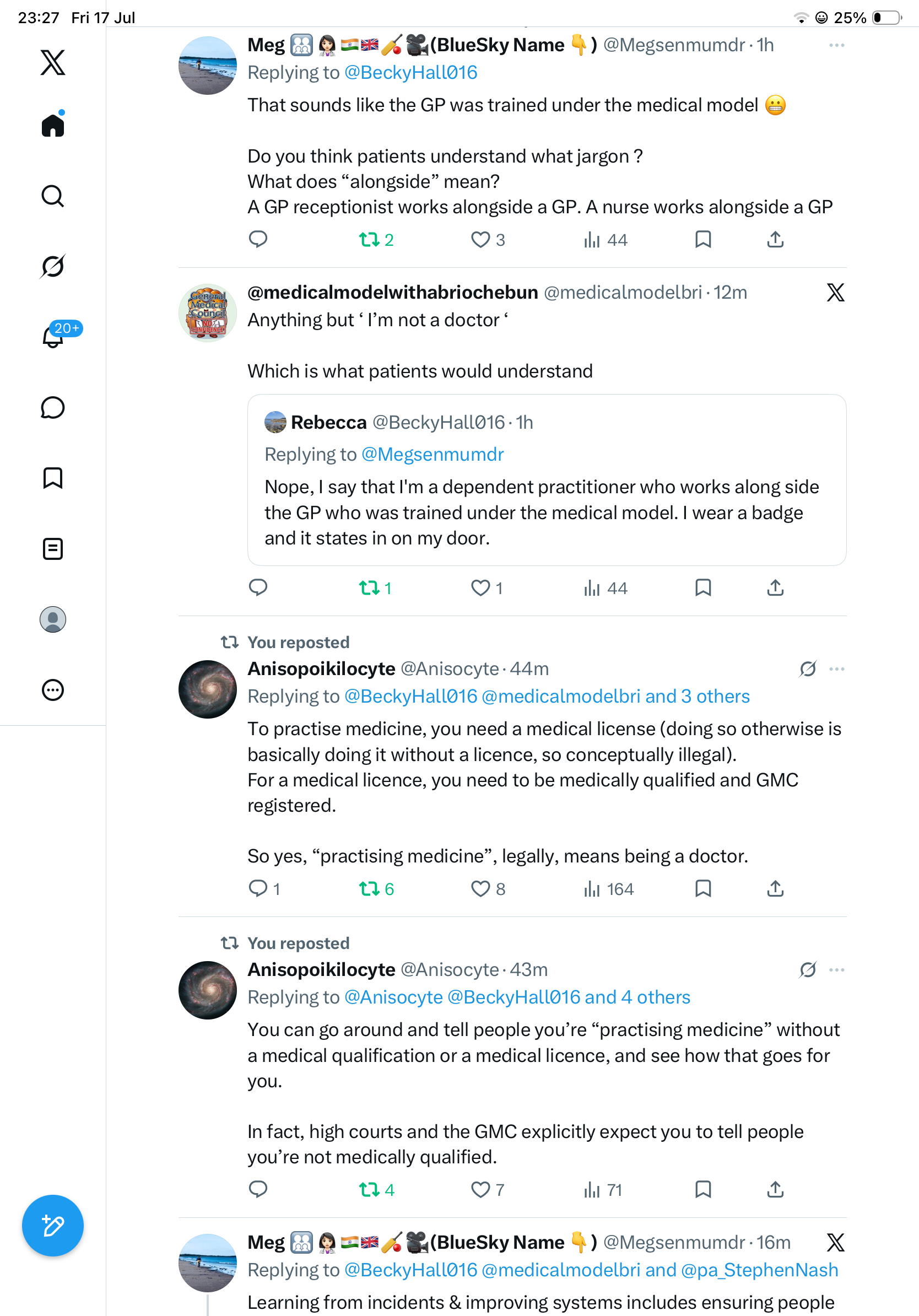Open more menu circle in sidebar
The image size is (919, 1316).
tap(53, 690)
